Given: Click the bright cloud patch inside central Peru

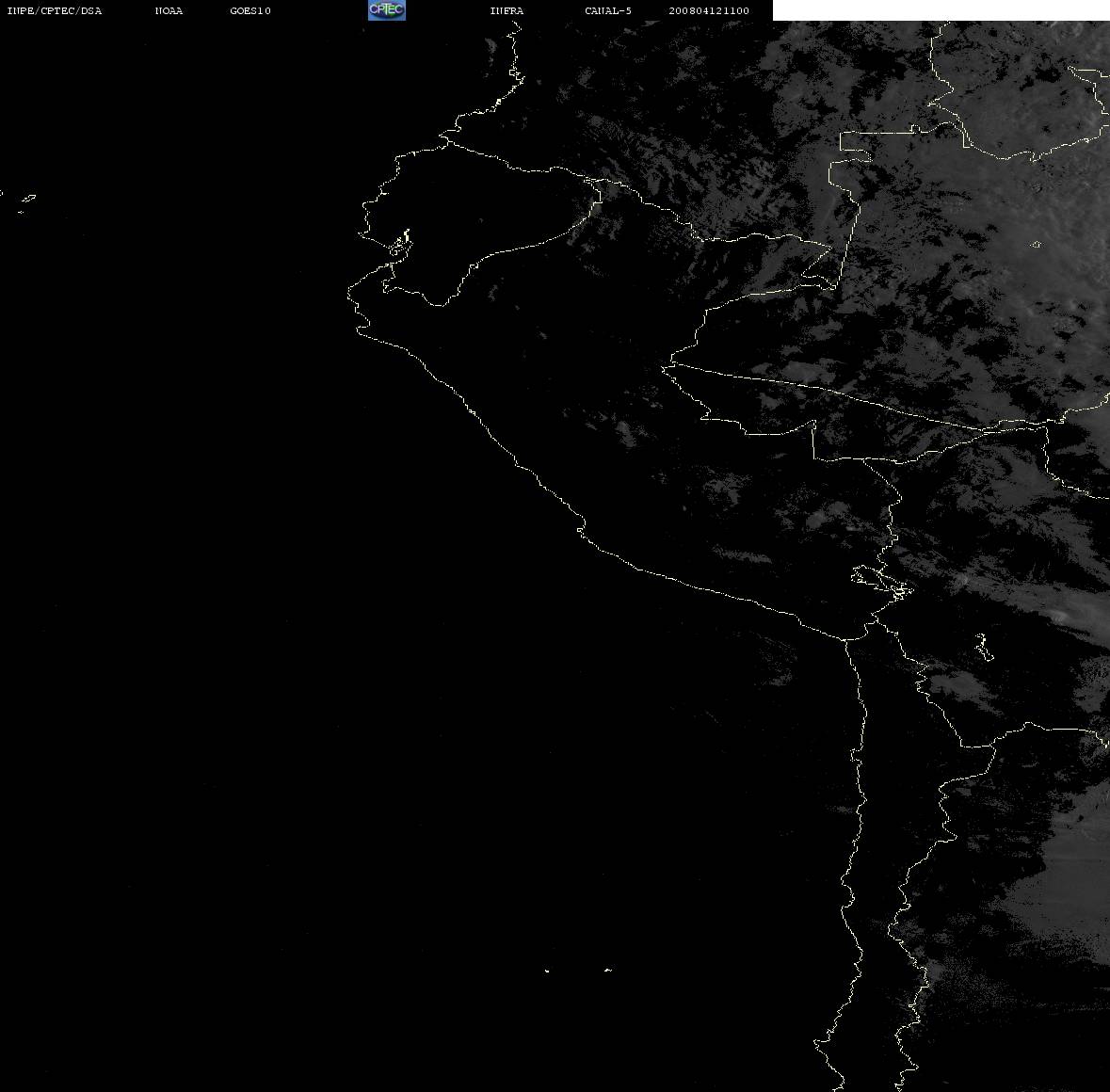Looking at the screenshot, I should point(626,430).
